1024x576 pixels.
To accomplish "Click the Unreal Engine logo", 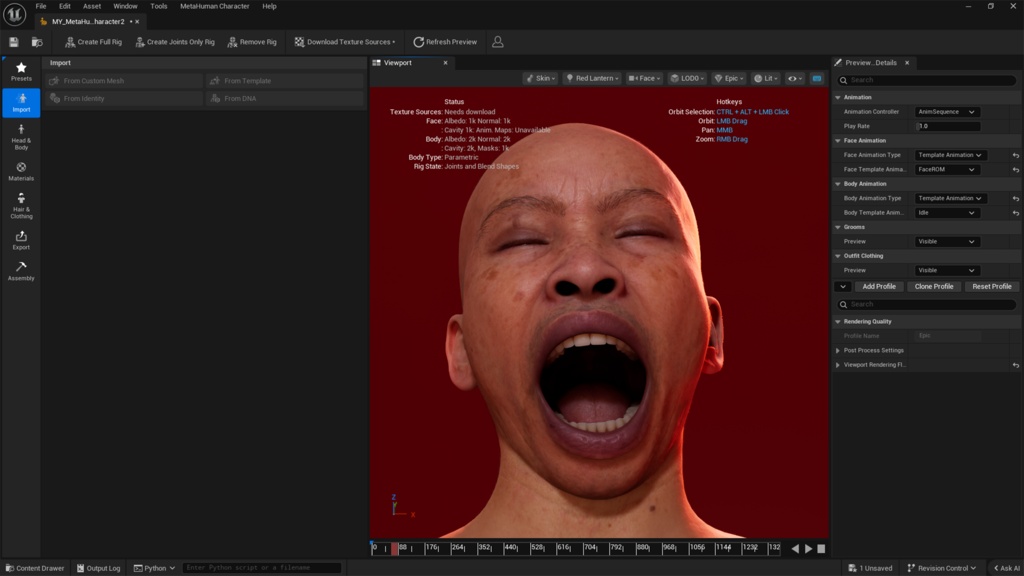I will point(14,14).
